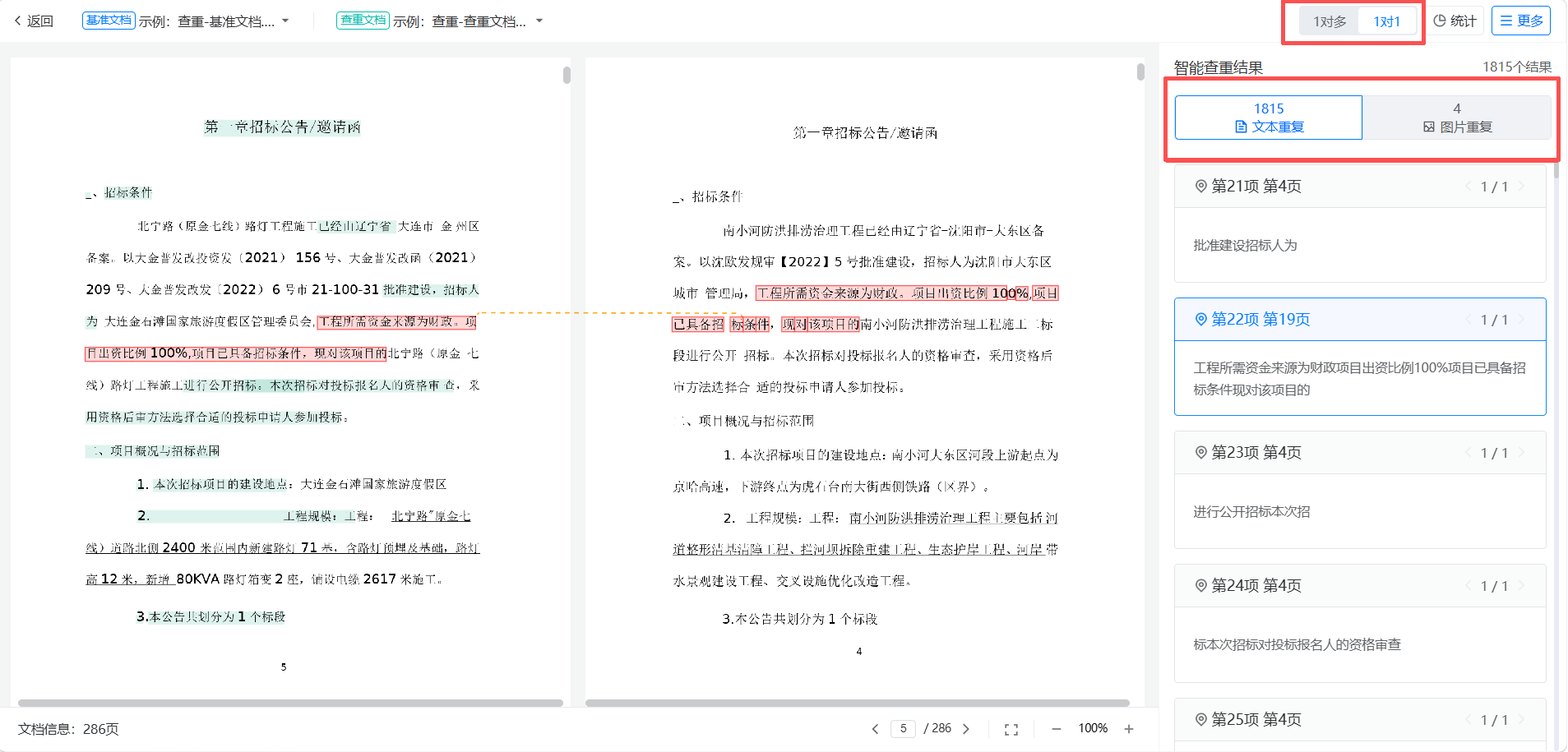Click location pin icon for 第21项
The width and height of the screenshot is (1568, 752).
(1200, 187)
